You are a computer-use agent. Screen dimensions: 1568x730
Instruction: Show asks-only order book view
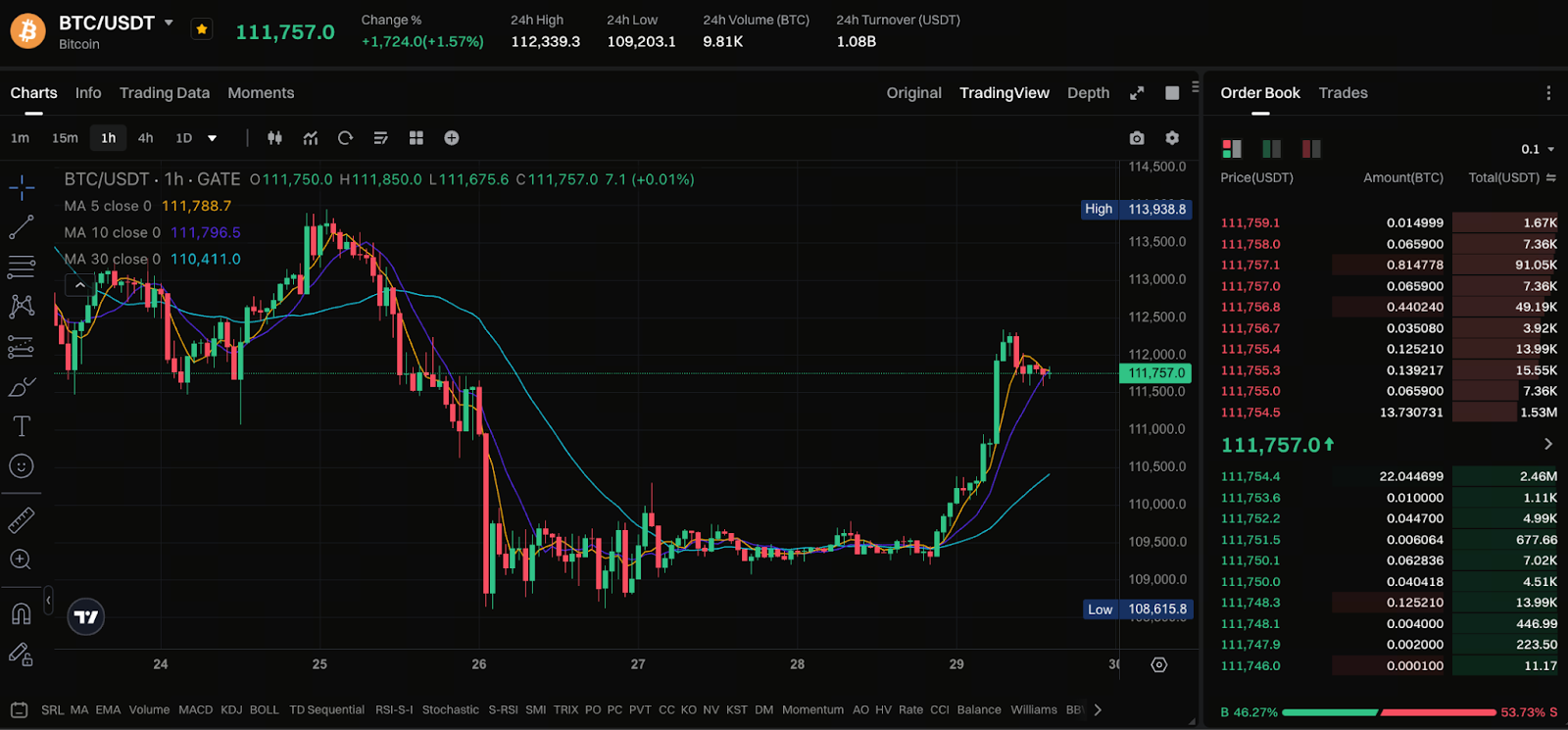(x=1311, y=149)
